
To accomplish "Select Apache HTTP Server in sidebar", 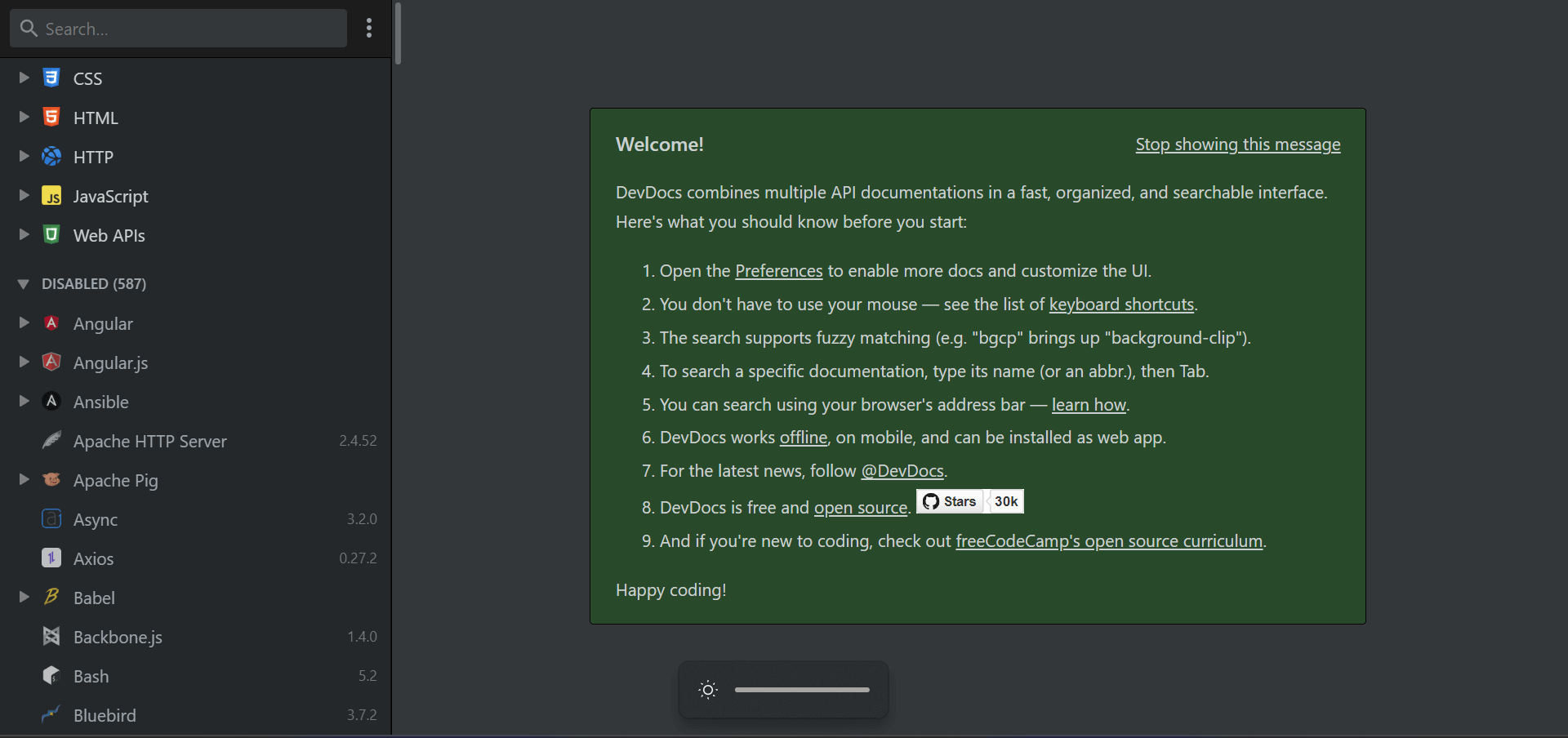I will pos(150,441).
